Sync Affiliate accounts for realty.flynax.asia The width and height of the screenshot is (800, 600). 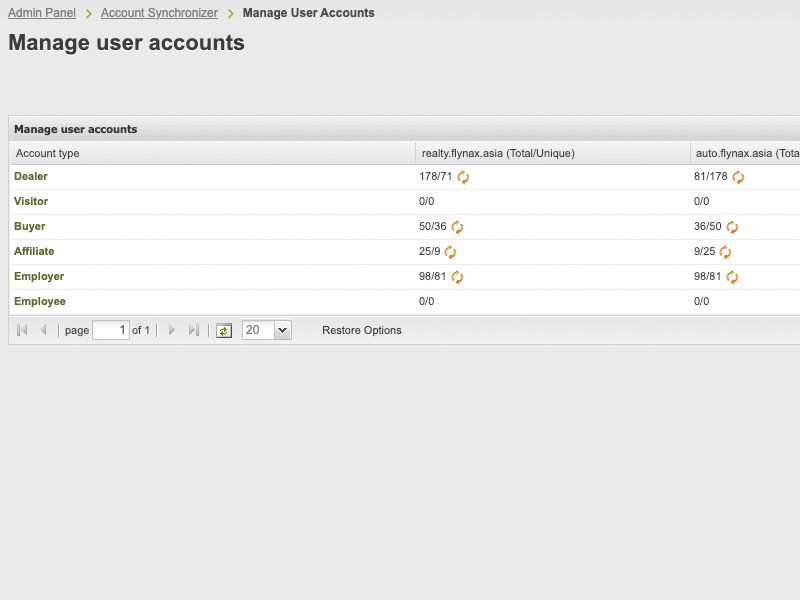point(450,252)
